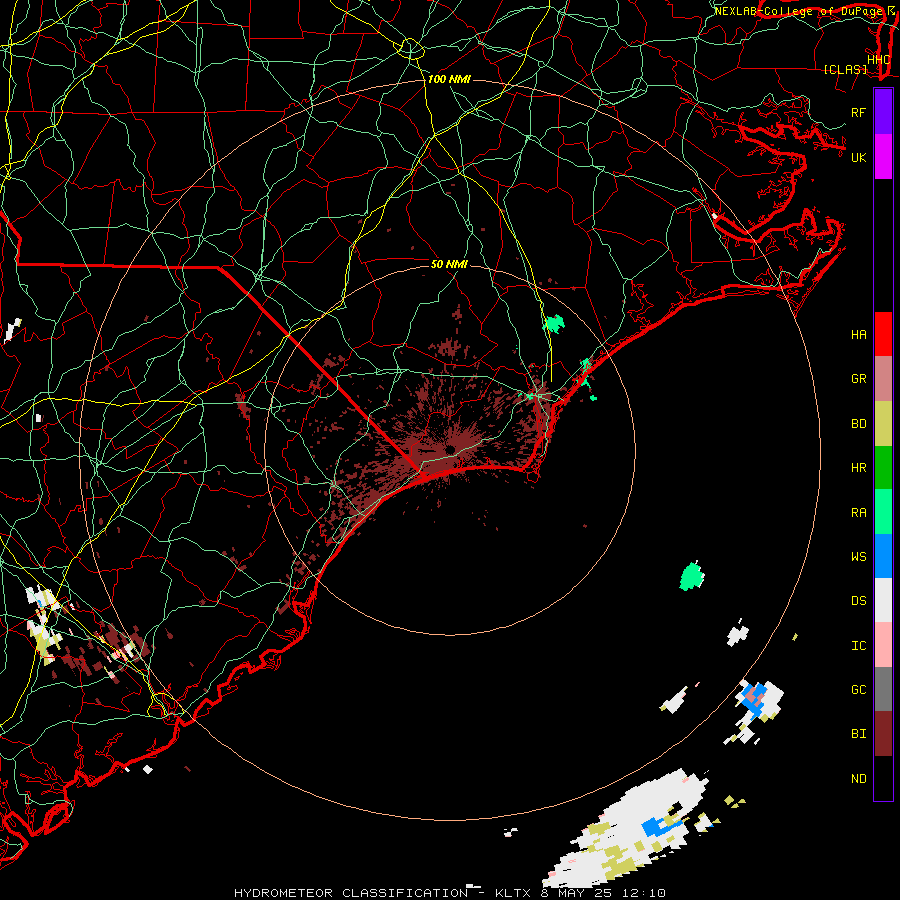Screen dimensions: 900x900
Task: Select the GC gray legend swatch
Action: [883, 689]
